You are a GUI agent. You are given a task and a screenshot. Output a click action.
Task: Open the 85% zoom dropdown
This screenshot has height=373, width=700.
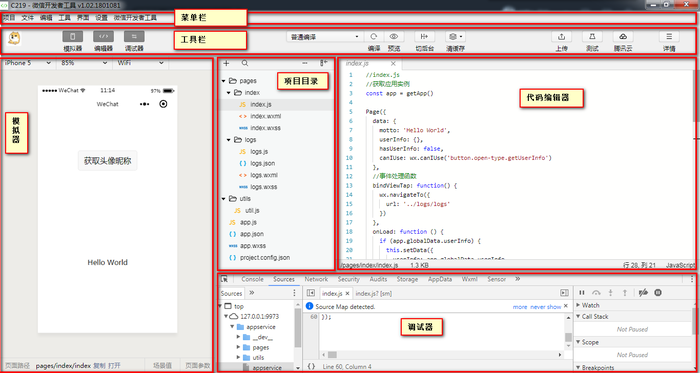[84, 63]
